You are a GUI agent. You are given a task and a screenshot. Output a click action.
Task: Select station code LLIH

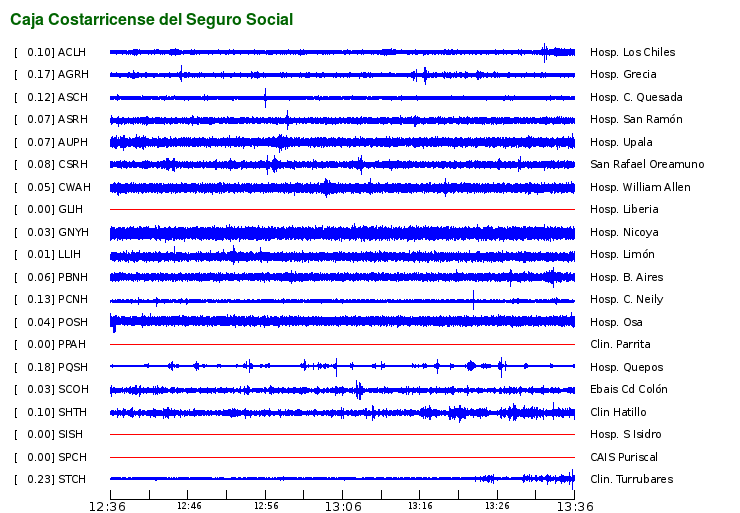pyautogui.click(x=69, y=255)
